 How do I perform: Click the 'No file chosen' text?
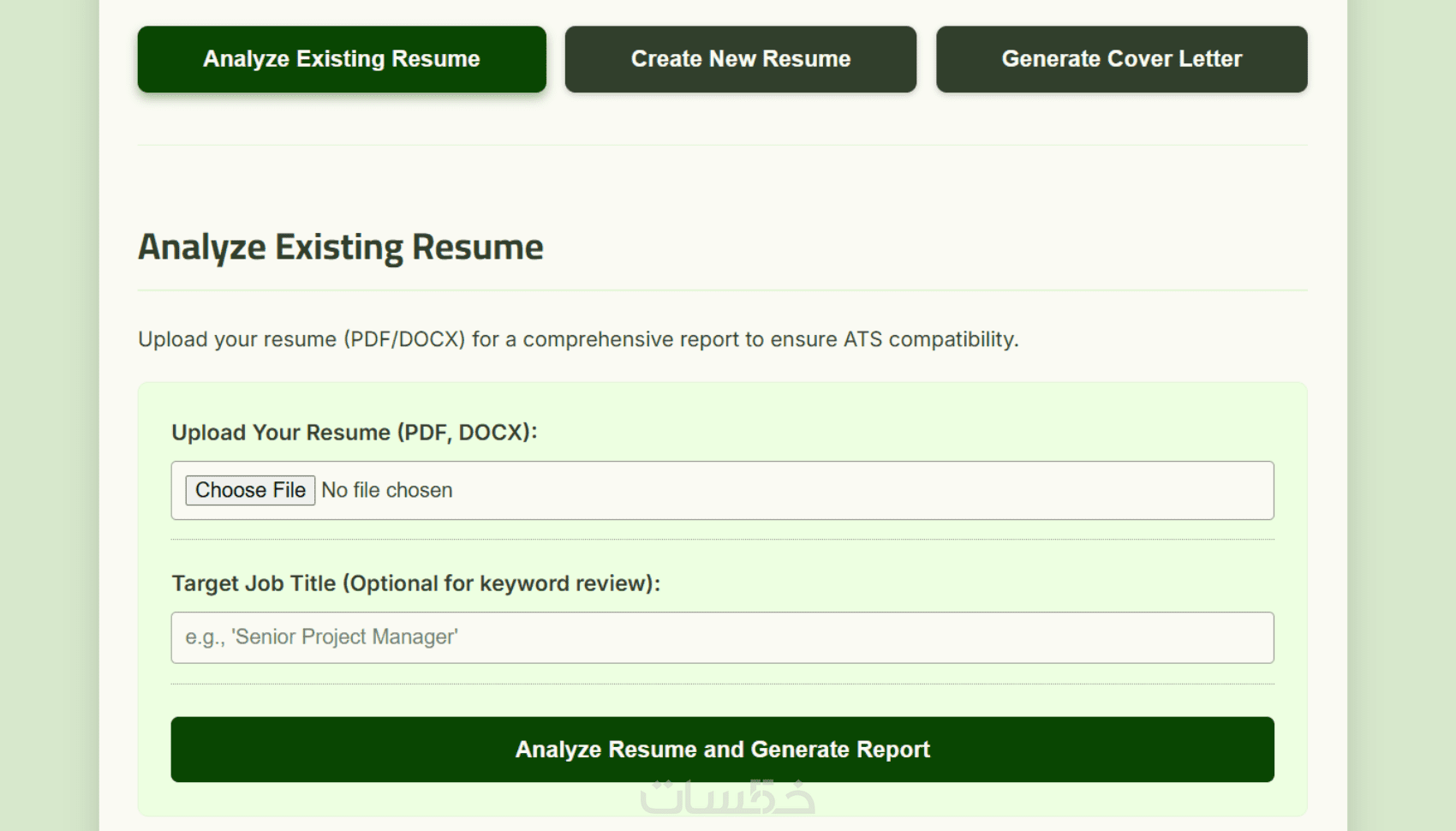(387, 491)
